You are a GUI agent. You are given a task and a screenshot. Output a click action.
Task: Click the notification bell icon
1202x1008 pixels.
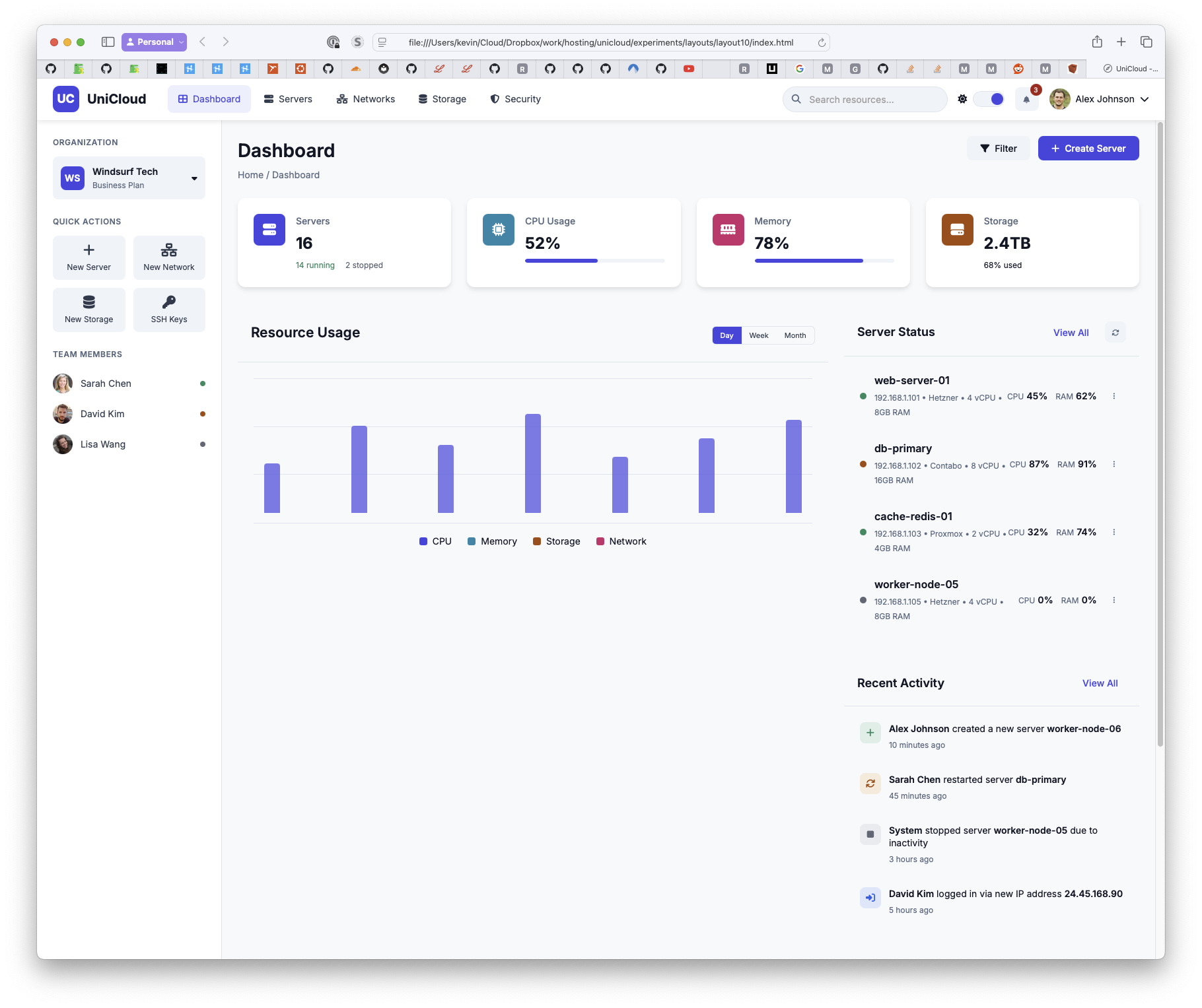[1026, 100]
